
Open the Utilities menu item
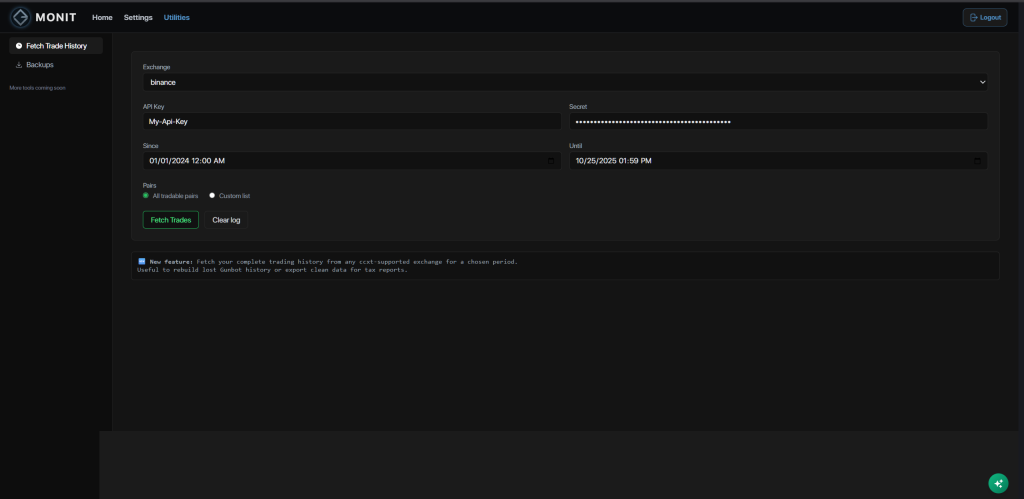pos(176,18)
